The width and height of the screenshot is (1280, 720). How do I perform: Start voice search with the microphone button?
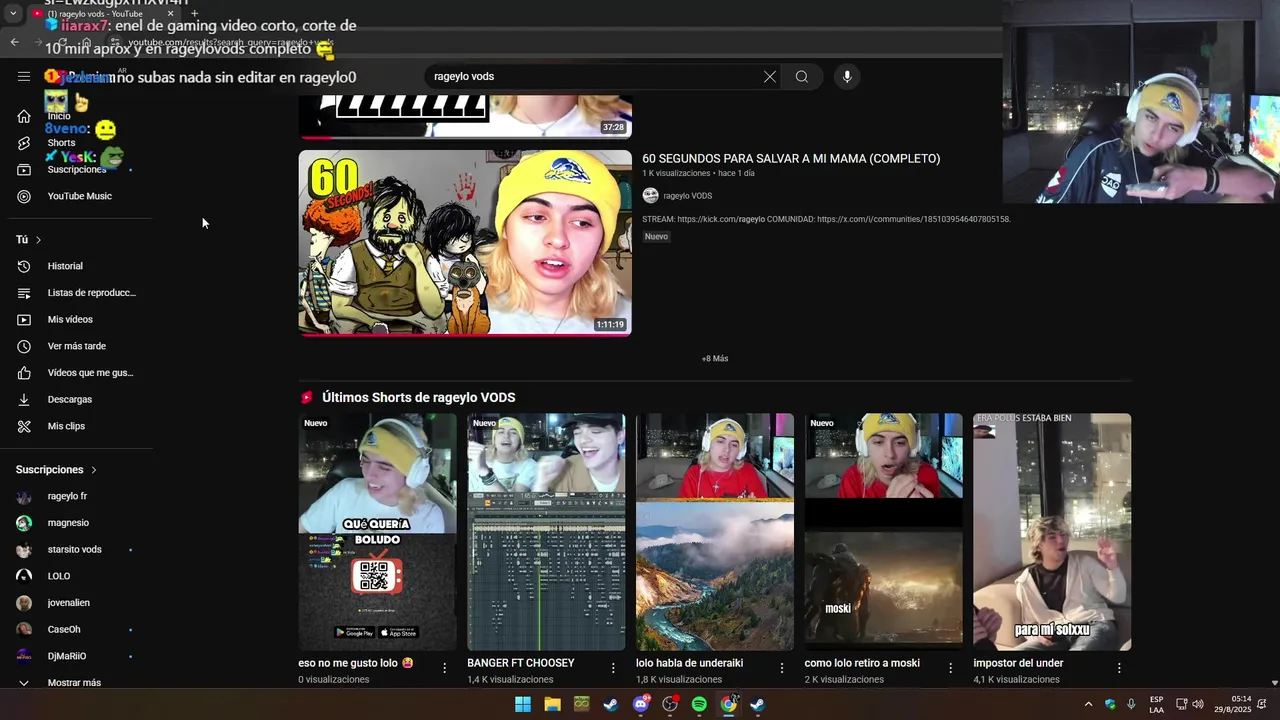[x=847, y=77]
